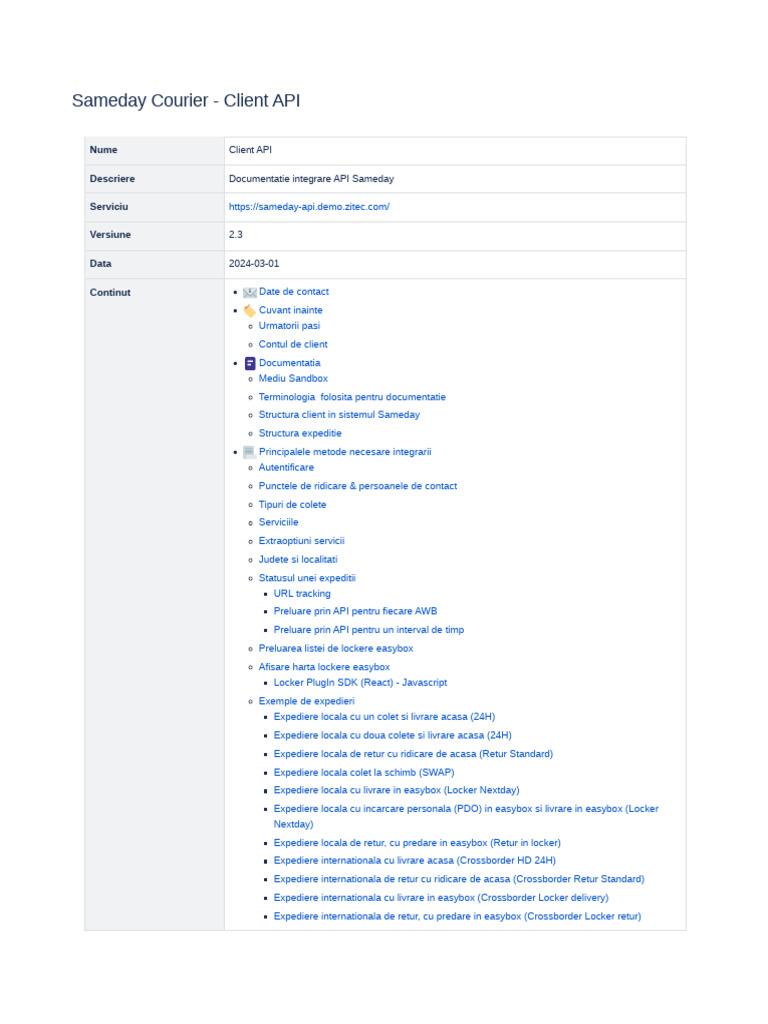
Task: Open Expediere locala colet la schimb (SWAP)
Action: tap(364, 773)
